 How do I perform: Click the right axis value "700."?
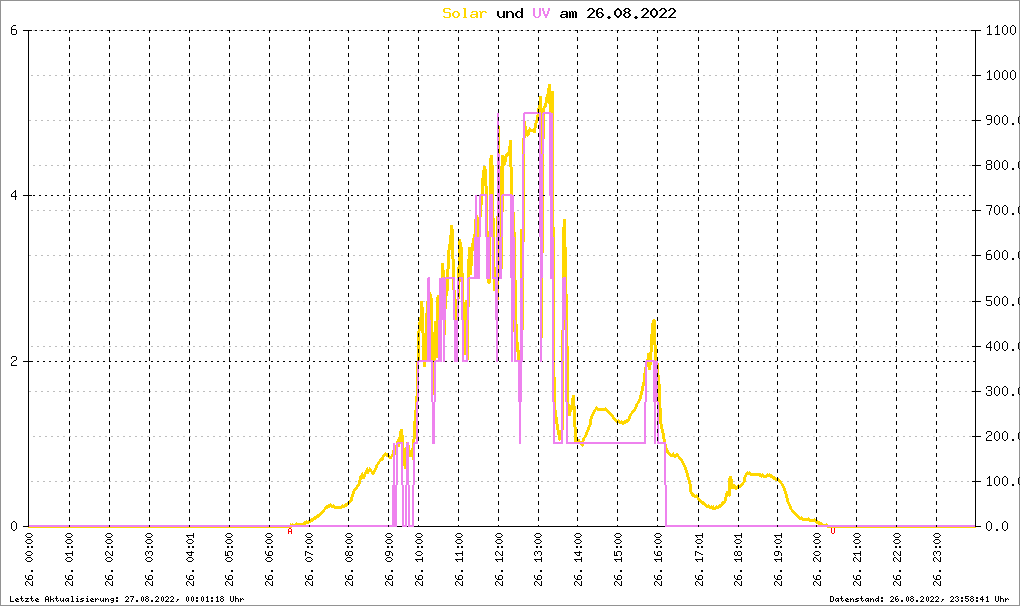click(1001, 211)
